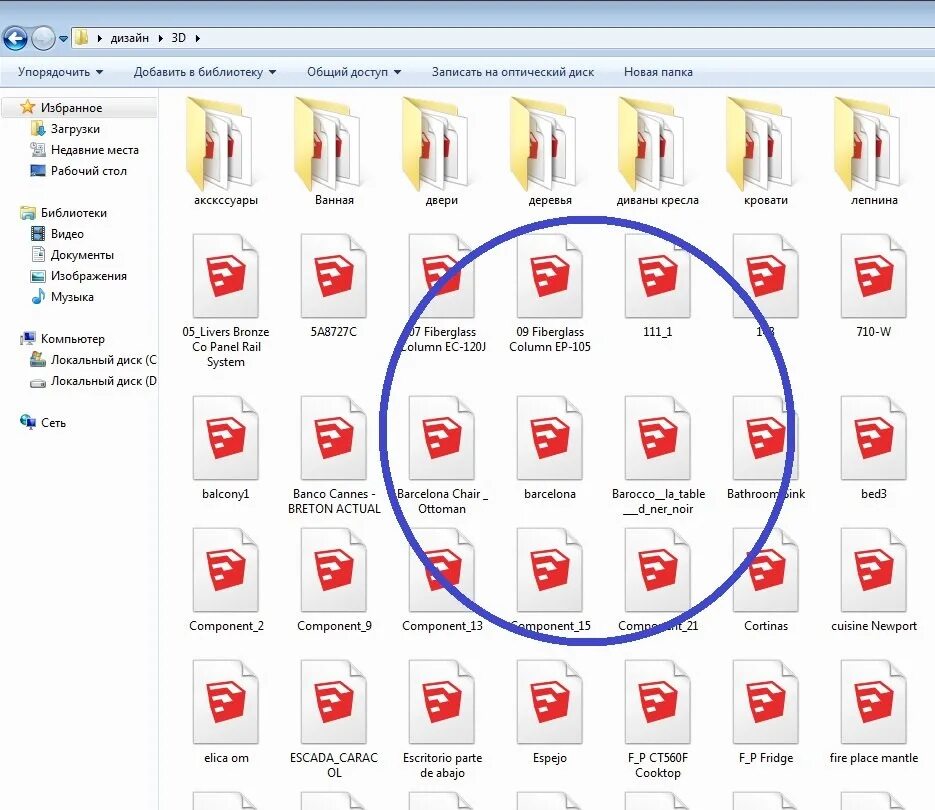
Task: Open 'Добавить в библиотеку' dropdown
Action: tap(205, 72)
